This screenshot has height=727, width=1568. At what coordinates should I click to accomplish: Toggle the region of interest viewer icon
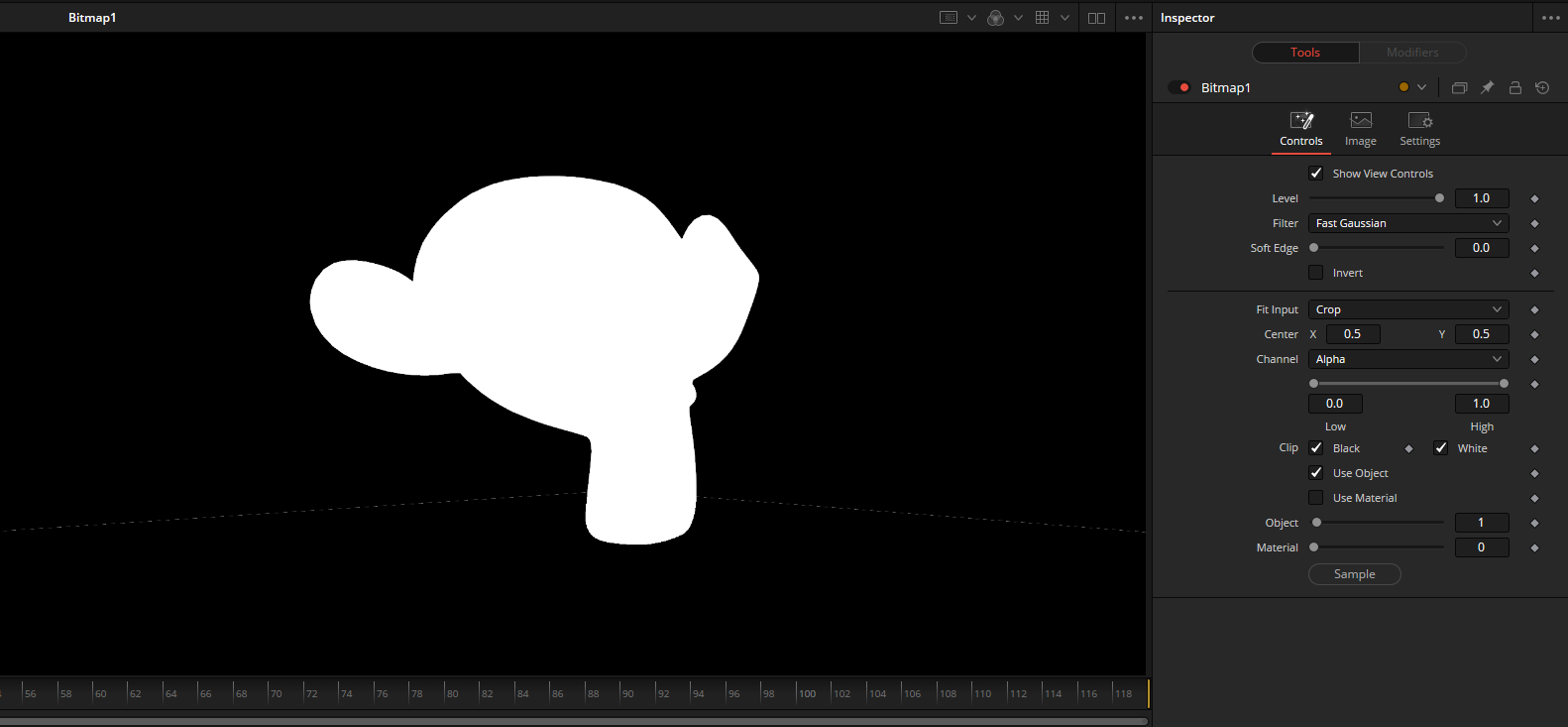tap(949, 18)
